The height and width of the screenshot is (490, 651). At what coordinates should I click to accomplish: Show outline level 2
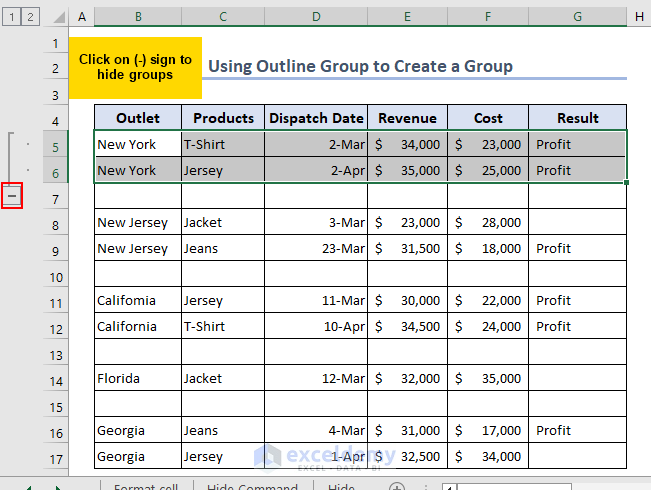30,17
